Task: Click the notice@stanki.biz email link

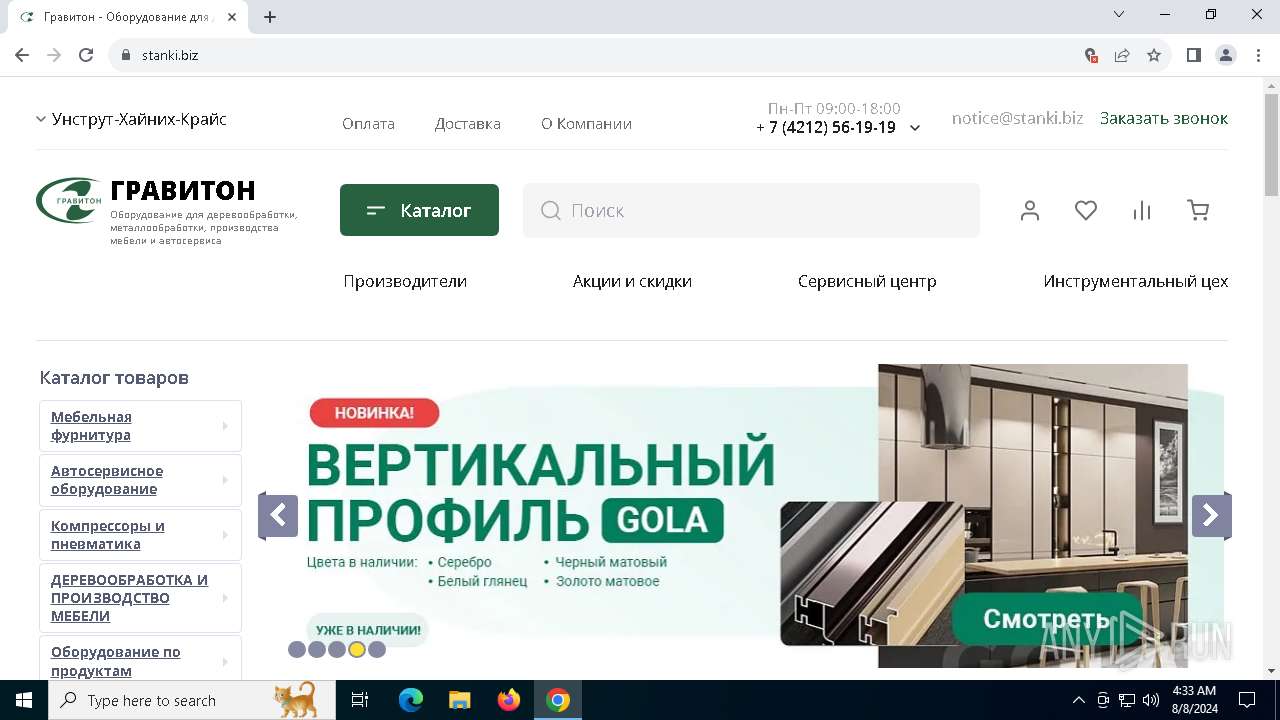Action: click(x=1017, y=118)
